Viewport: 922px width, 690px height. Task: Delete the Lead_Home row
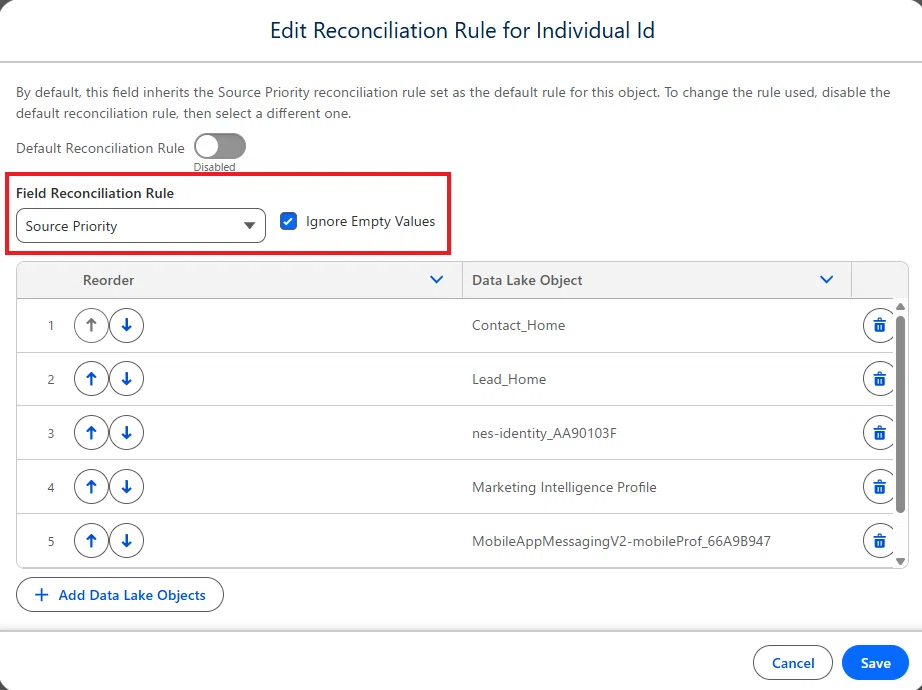pos(879,379)
